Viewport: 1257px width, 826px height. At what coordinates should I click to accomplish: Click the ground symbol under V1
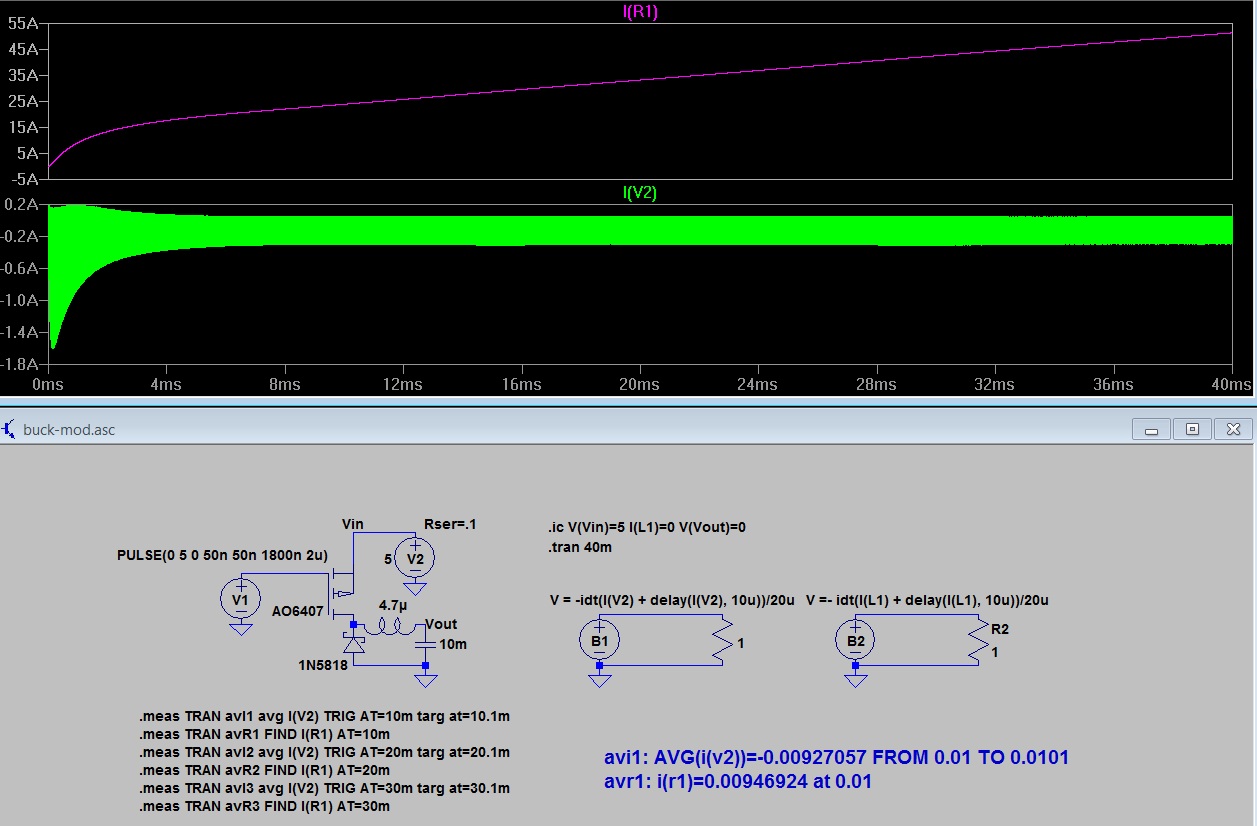(240, 629)
